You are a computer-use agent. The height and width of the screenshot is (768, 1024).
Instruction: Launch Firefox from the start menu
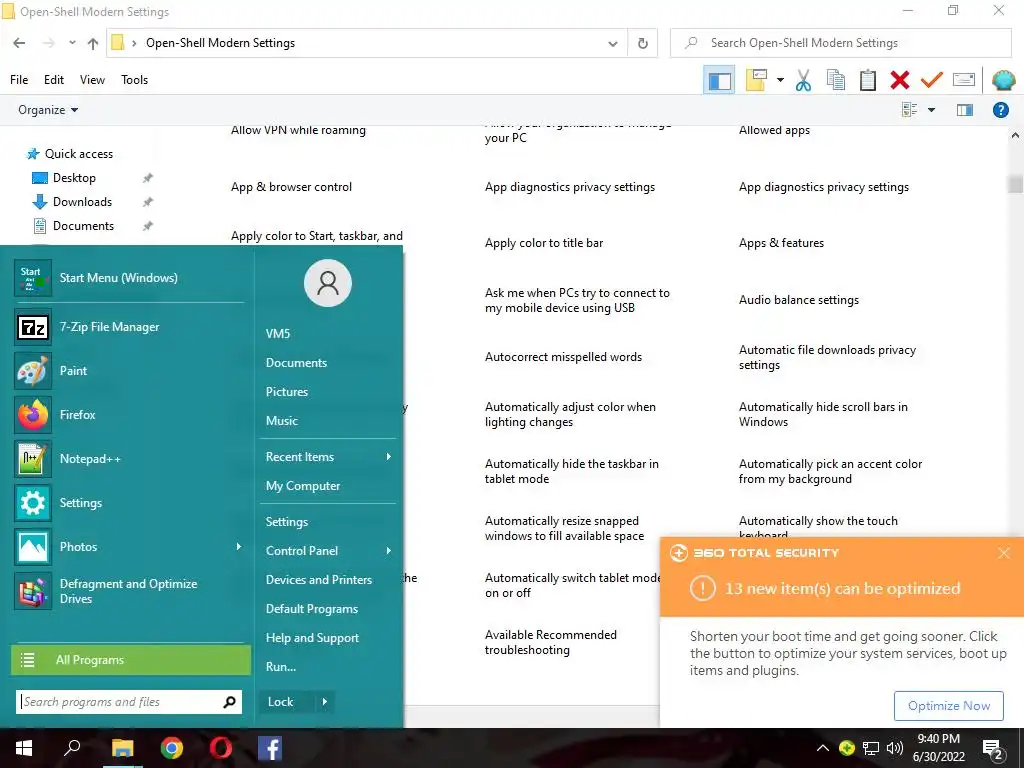point(129,415)
